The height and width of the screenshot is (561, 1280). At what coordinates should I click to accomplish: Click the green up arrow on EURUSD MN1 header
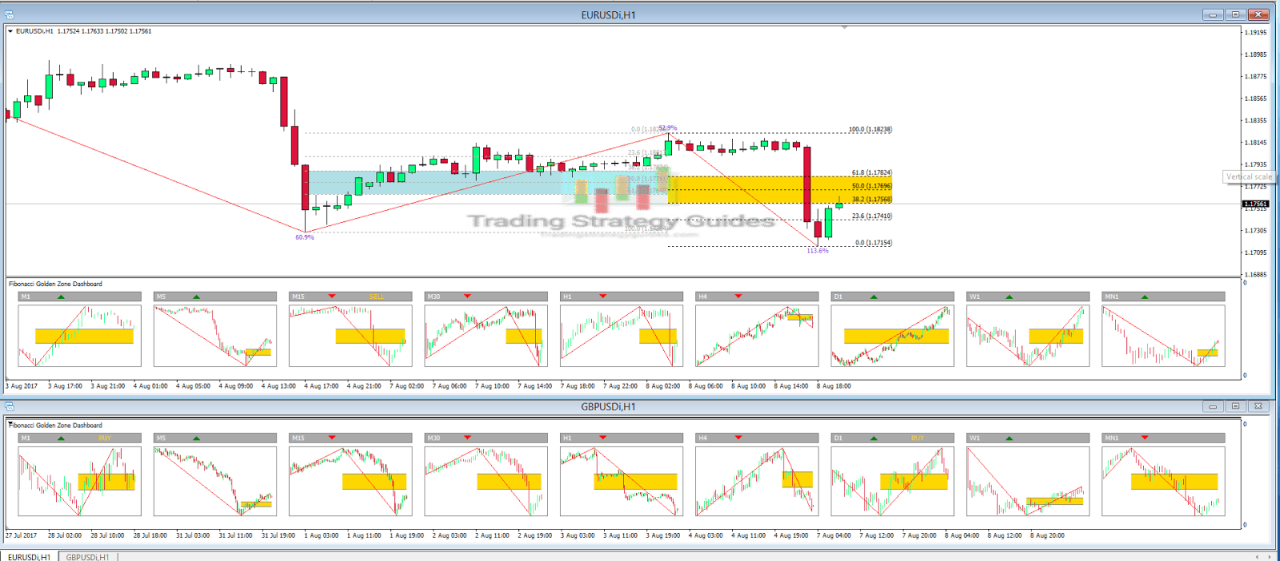[x=1145, y=297]
